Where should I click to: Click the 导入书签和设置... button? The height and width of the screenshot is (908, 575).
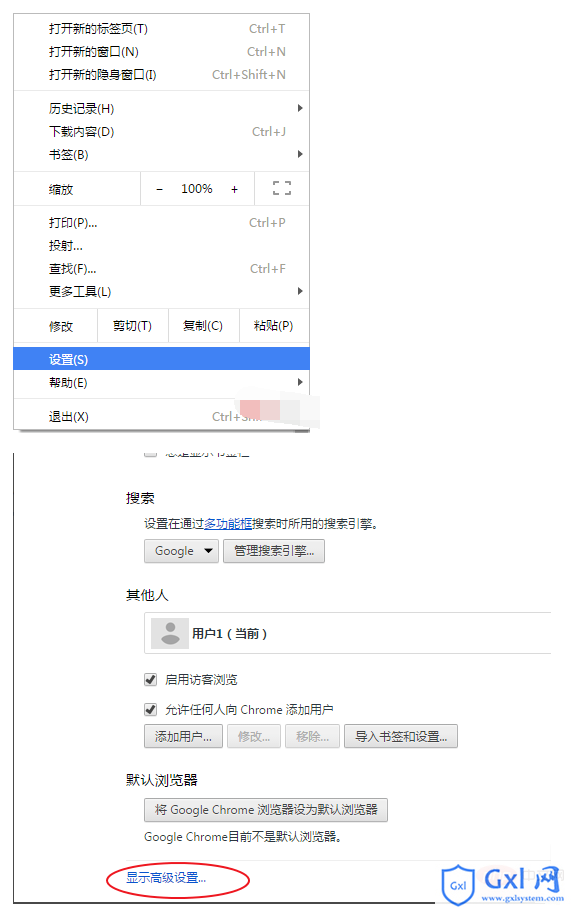pyautogui.click(x=401, y=736)
